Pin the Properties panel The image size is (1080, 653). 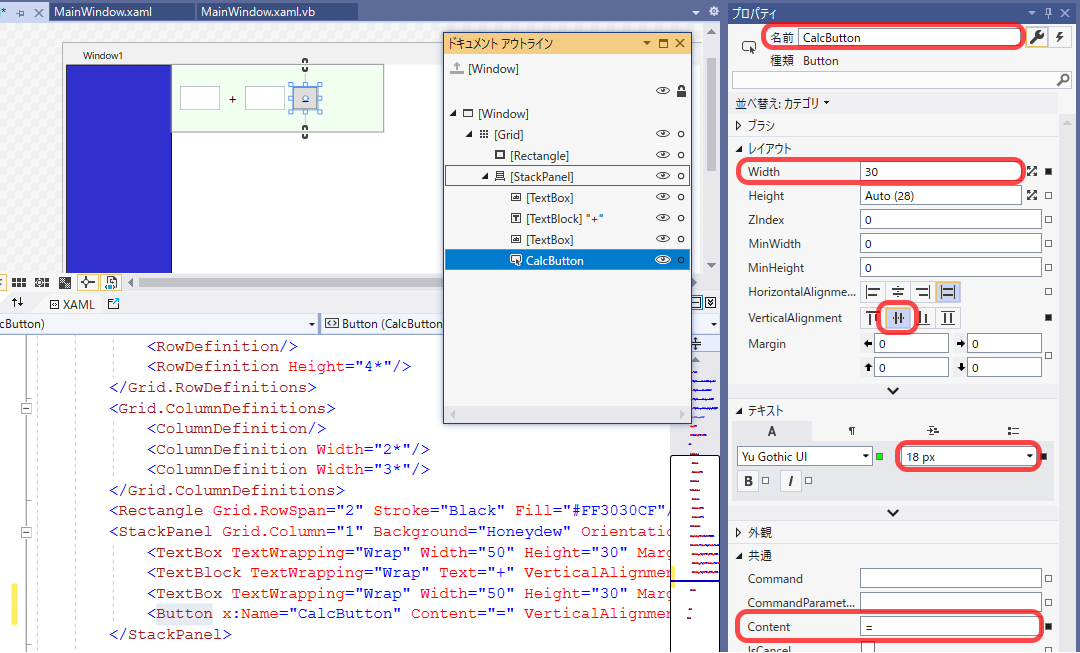1049,12
